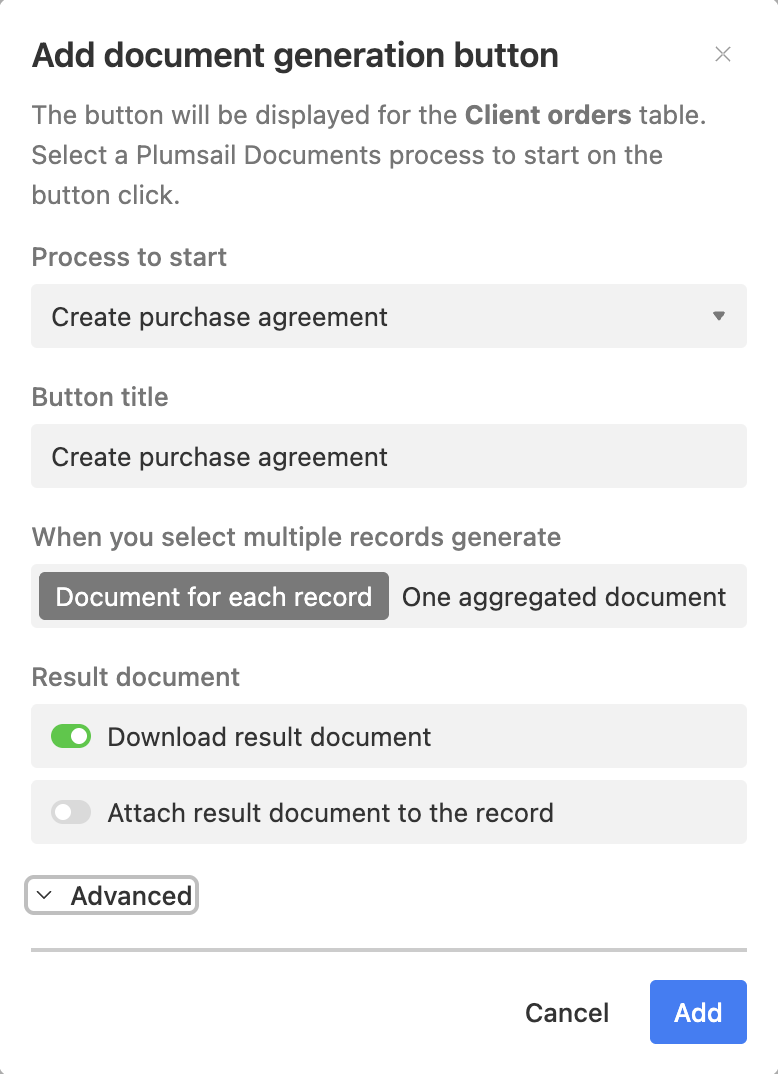Viewport: 778px width, 1074px height.
Task: Click the Add document generation button title
Action: (x=295, y=55)
